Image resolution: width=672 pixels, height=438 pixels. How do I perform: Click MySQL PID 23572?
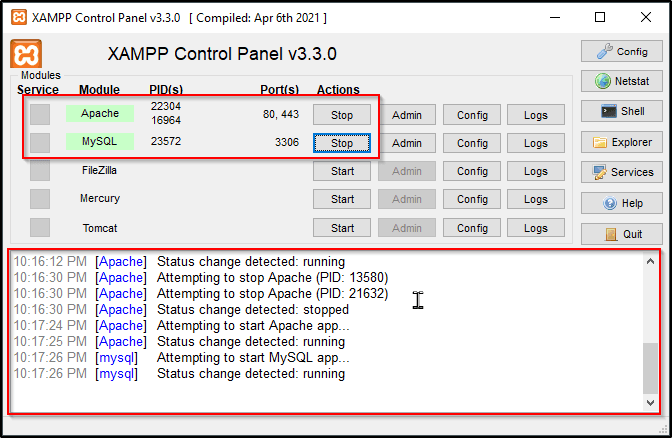pos(166,141)
